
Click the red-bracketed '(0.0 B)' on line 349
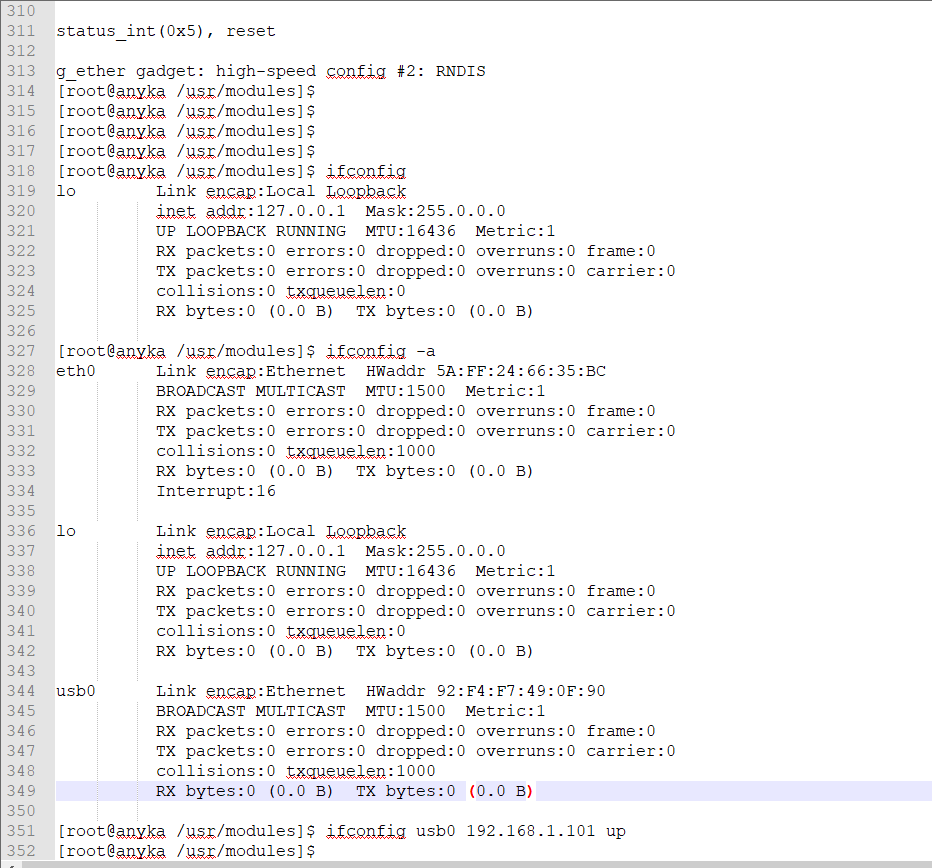tap(501, 791)
